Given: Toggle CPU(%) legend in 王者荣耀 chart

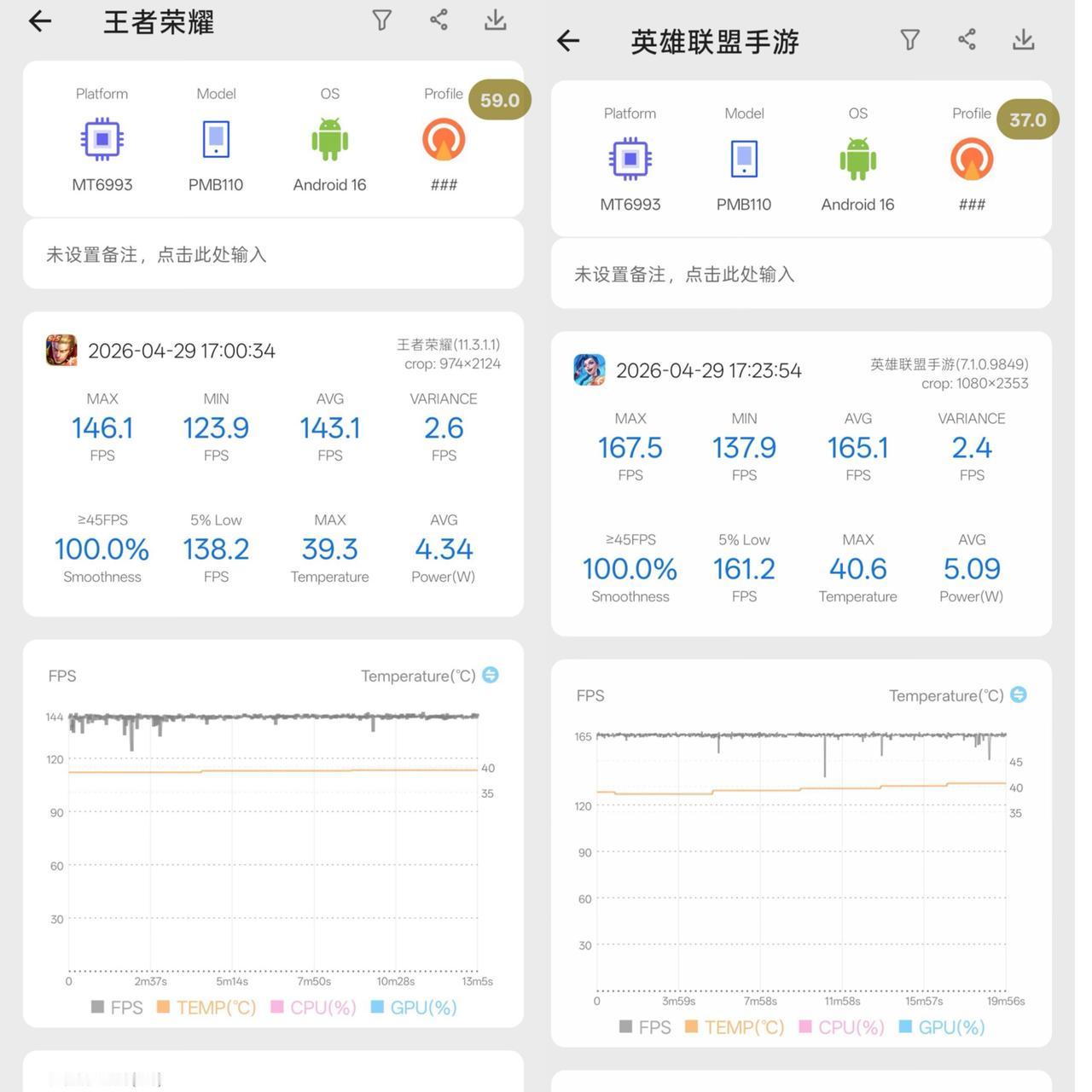Looking at the screenshot, I should click(x=313, y=1008).
